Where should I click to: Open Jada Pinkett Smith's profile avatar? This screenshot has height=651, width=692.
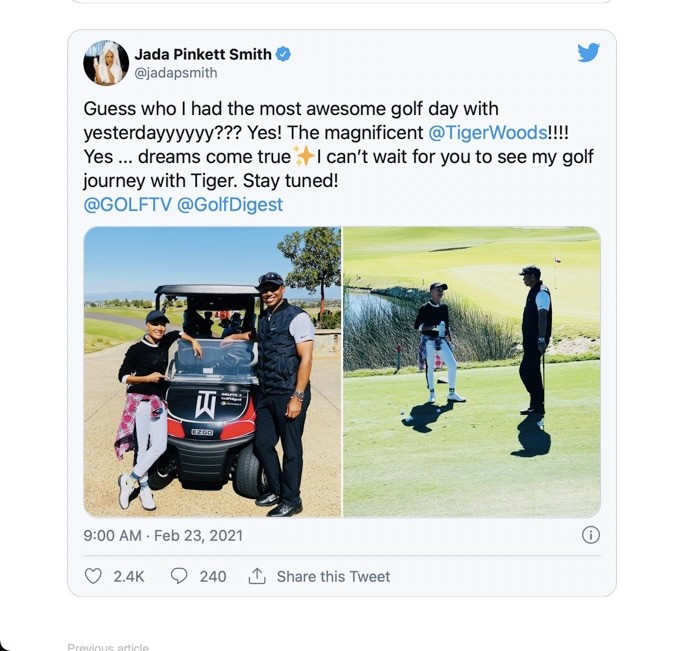(106, 63)
